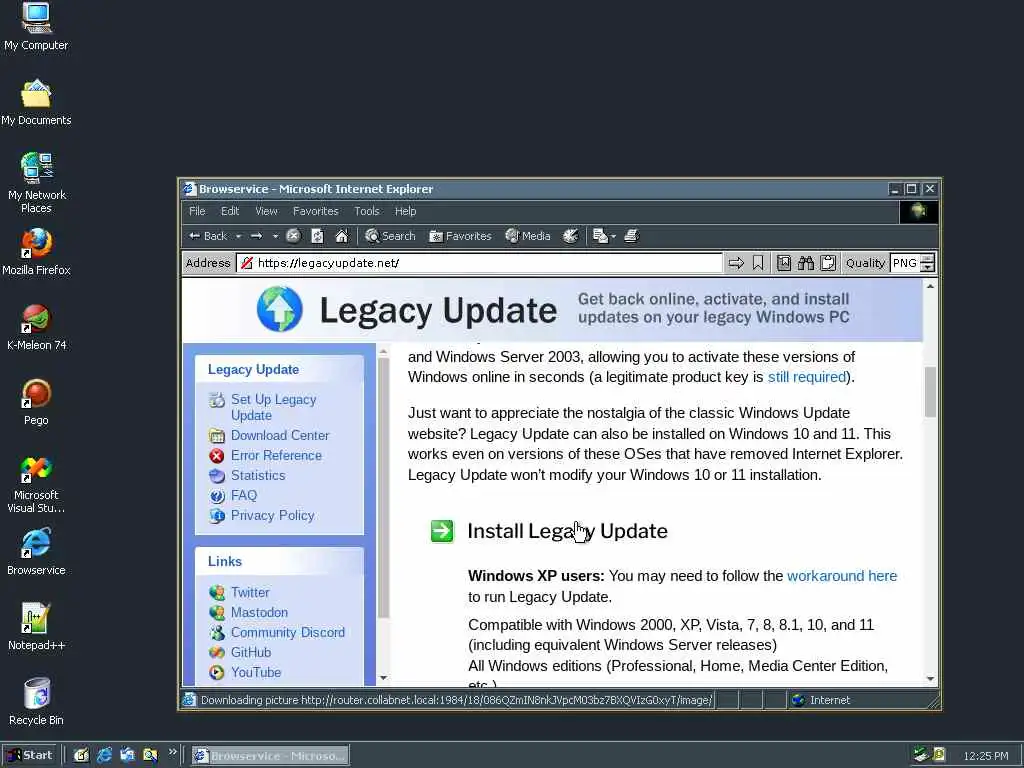Screen dimensions: 1024x768
Task: Click the bookmark icon beside address bar
Action: tap(758, 263)
